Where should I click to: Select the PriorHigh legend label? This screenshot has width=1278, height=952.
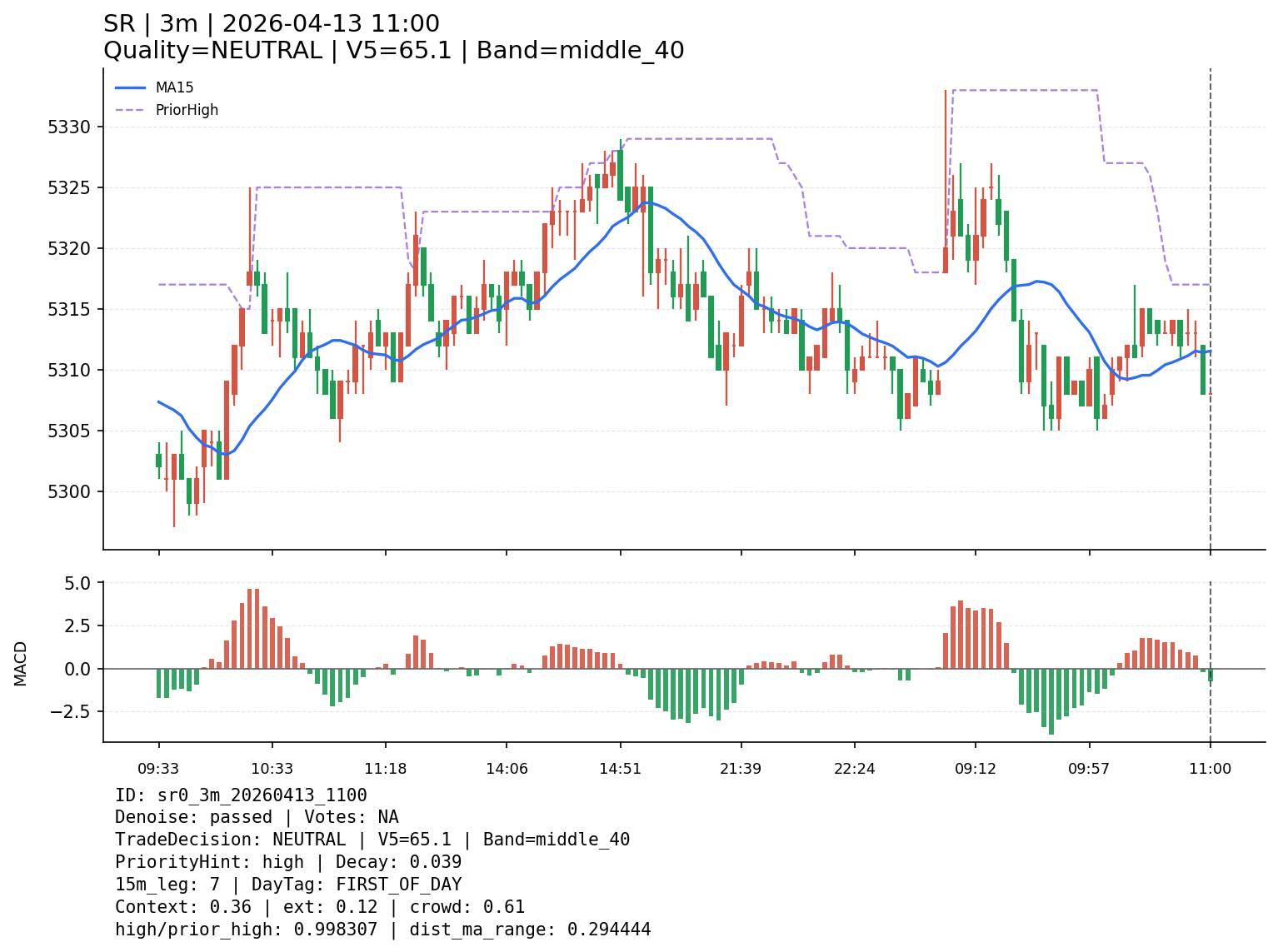pos(187,110)
